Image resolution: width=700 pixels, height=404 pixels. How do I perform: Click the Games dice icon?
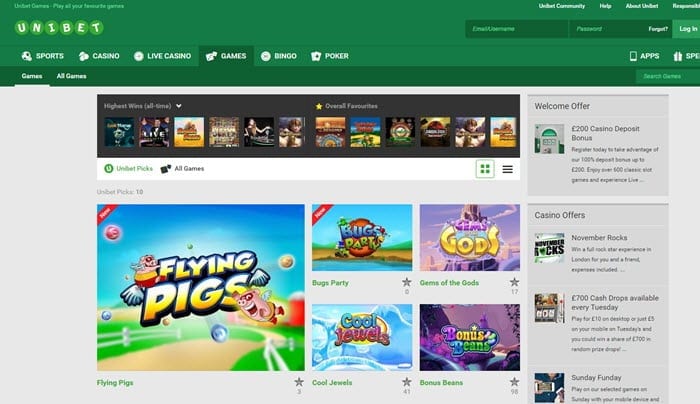pos(211,56)
